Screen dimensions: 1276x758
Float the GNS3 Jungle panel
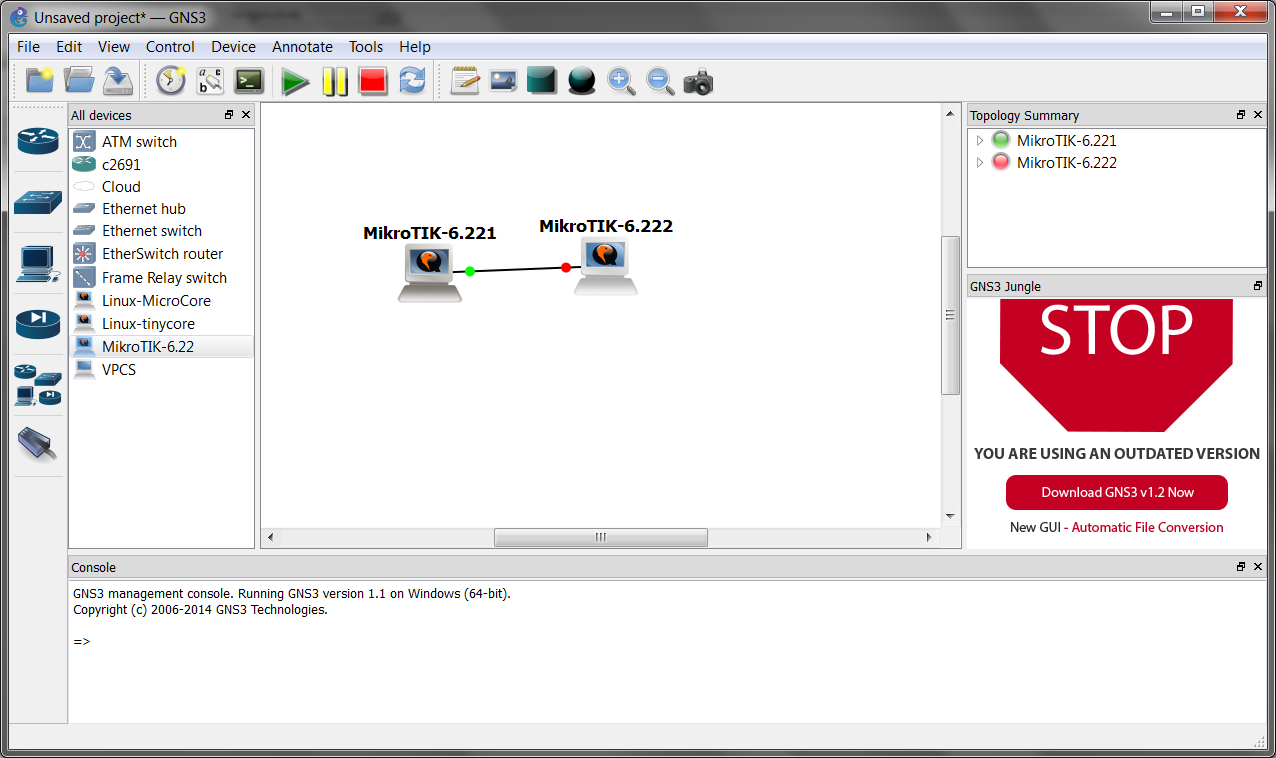(x=1258, y=286)
